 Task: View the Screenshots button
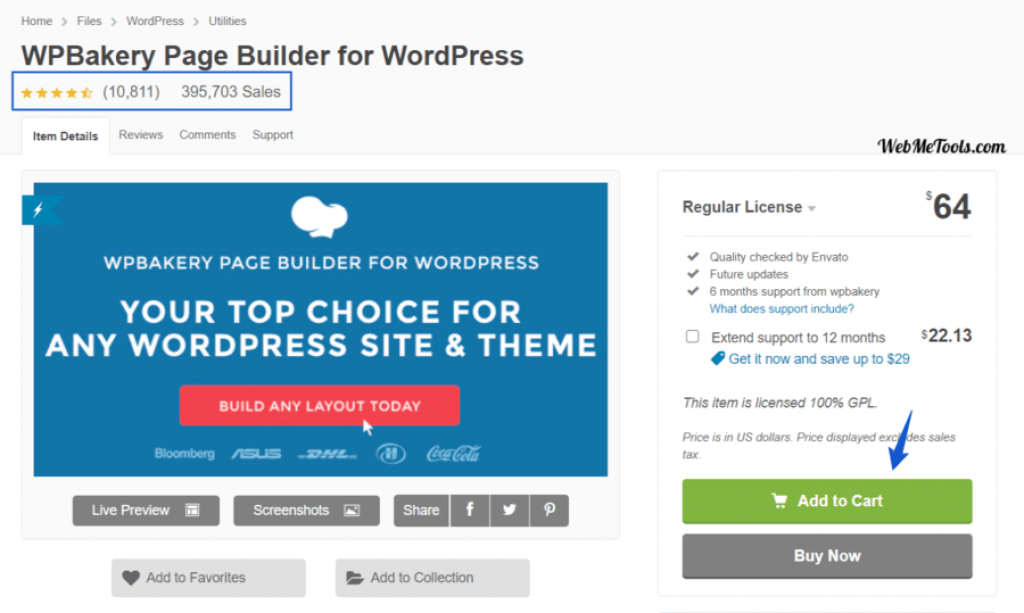pos(306,511)
